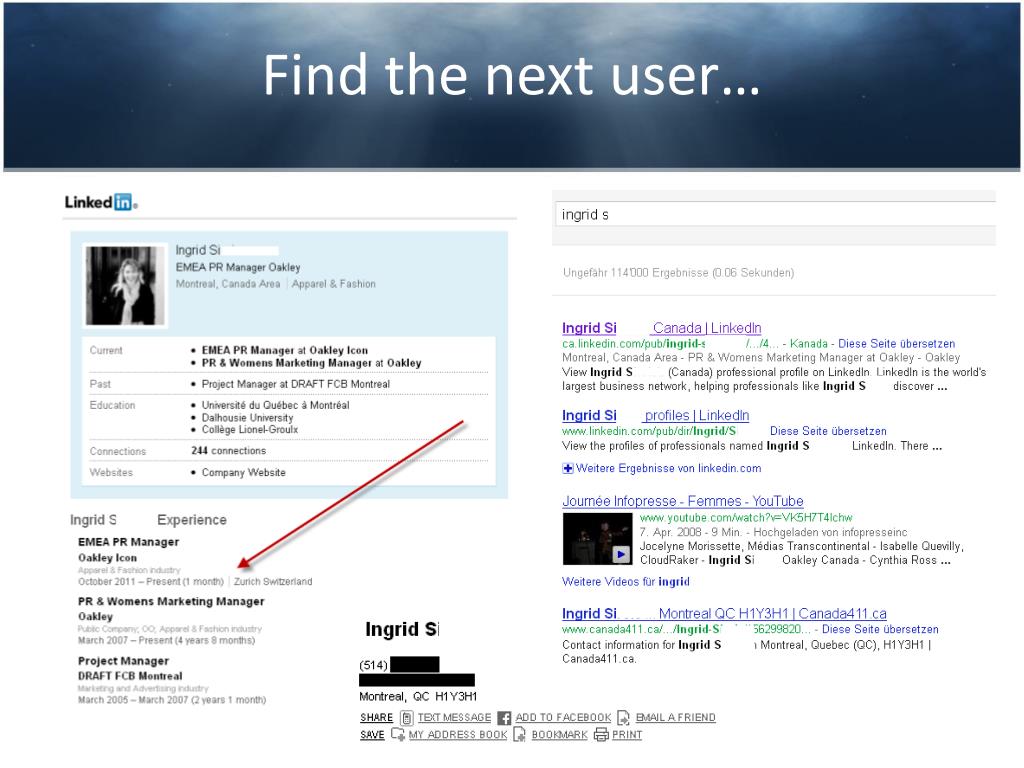
Task: Click the EMAIL A FRIEND link
Action: (x=676, y=718)
